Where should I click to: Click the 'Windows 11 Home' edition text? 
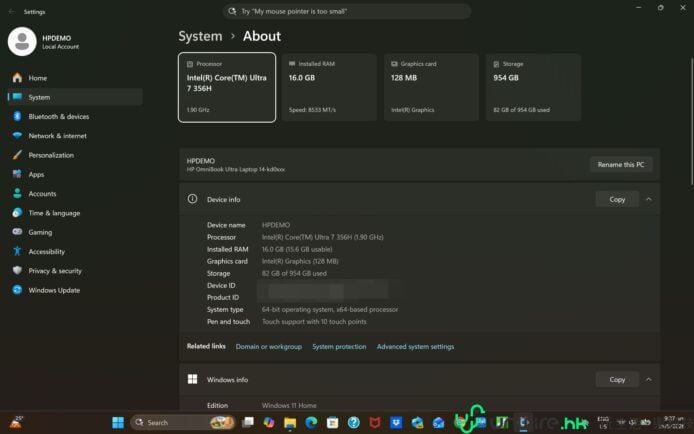pyautogui.click(x=289, y=405)
